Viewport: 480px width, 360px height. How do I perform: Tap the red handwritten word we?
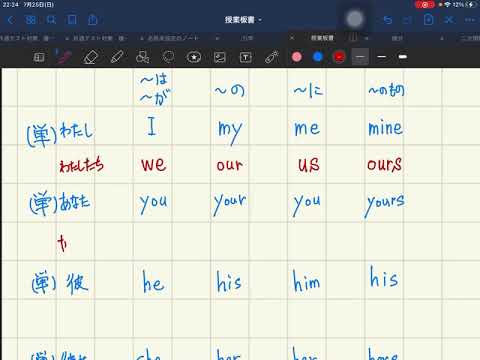154,164
